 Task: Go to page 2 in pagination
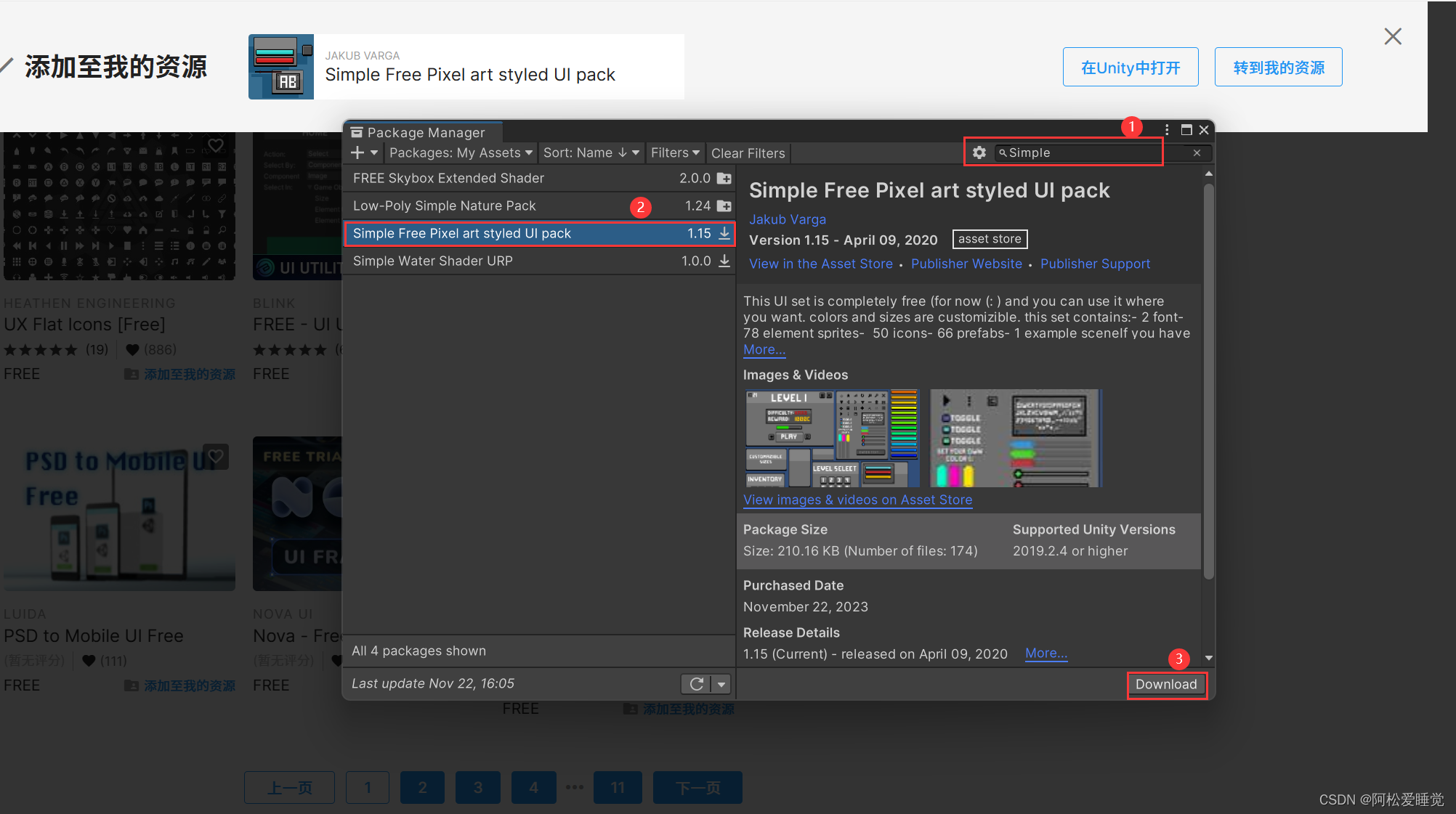point(422,787)
